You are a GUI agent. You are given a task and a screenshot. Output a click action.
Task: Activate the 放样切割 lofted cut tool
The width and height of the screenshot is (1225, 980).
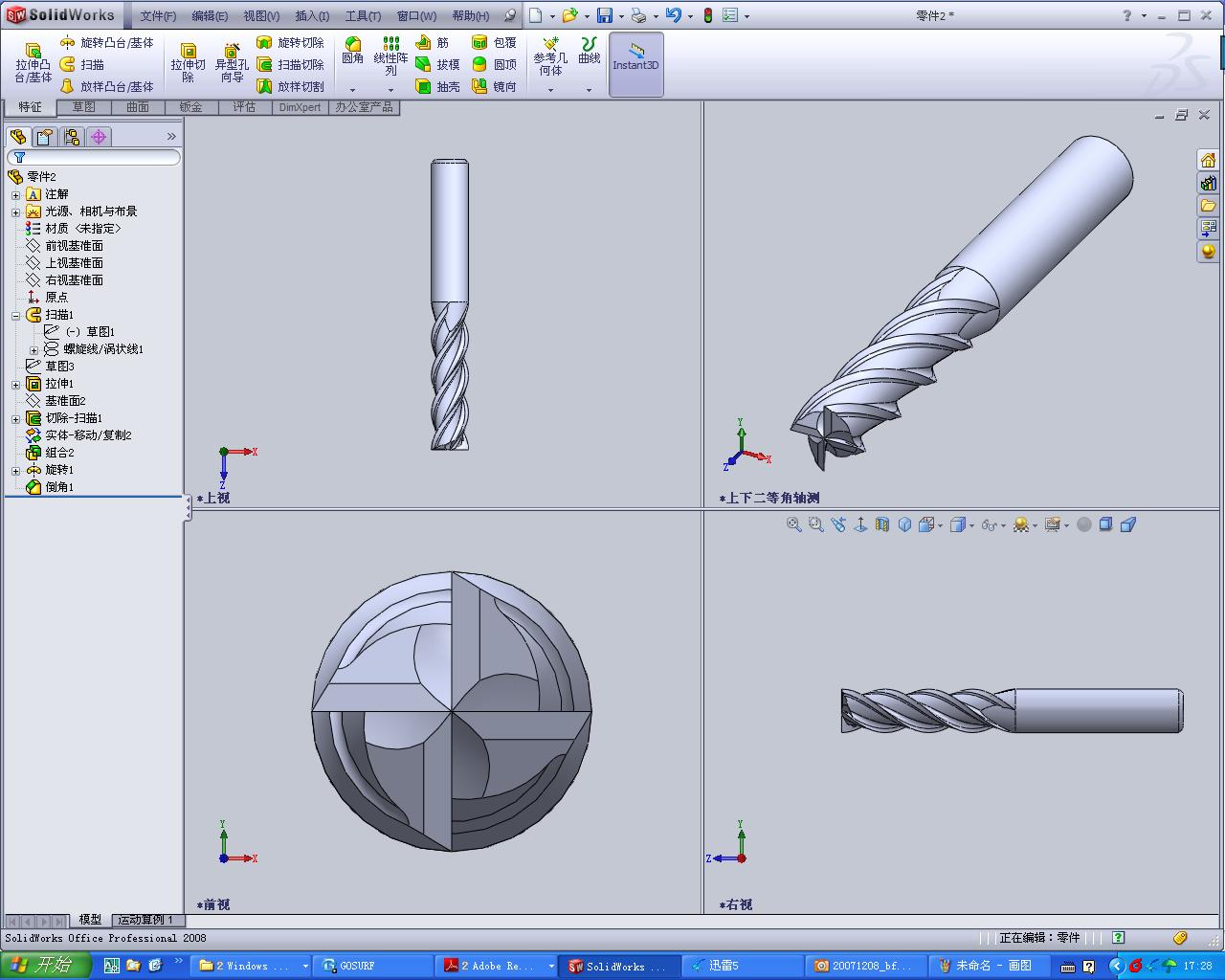coord(291,87)
